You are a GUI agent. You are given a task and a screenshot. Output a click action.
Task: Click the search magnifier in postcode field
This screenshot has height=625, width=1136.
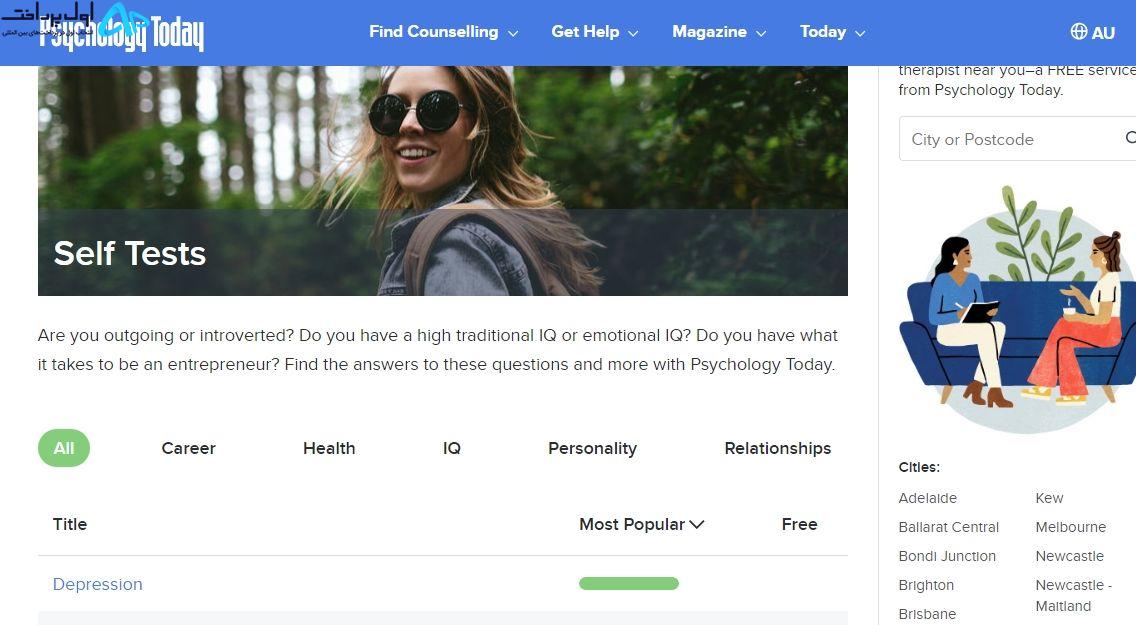(1130, 138)
